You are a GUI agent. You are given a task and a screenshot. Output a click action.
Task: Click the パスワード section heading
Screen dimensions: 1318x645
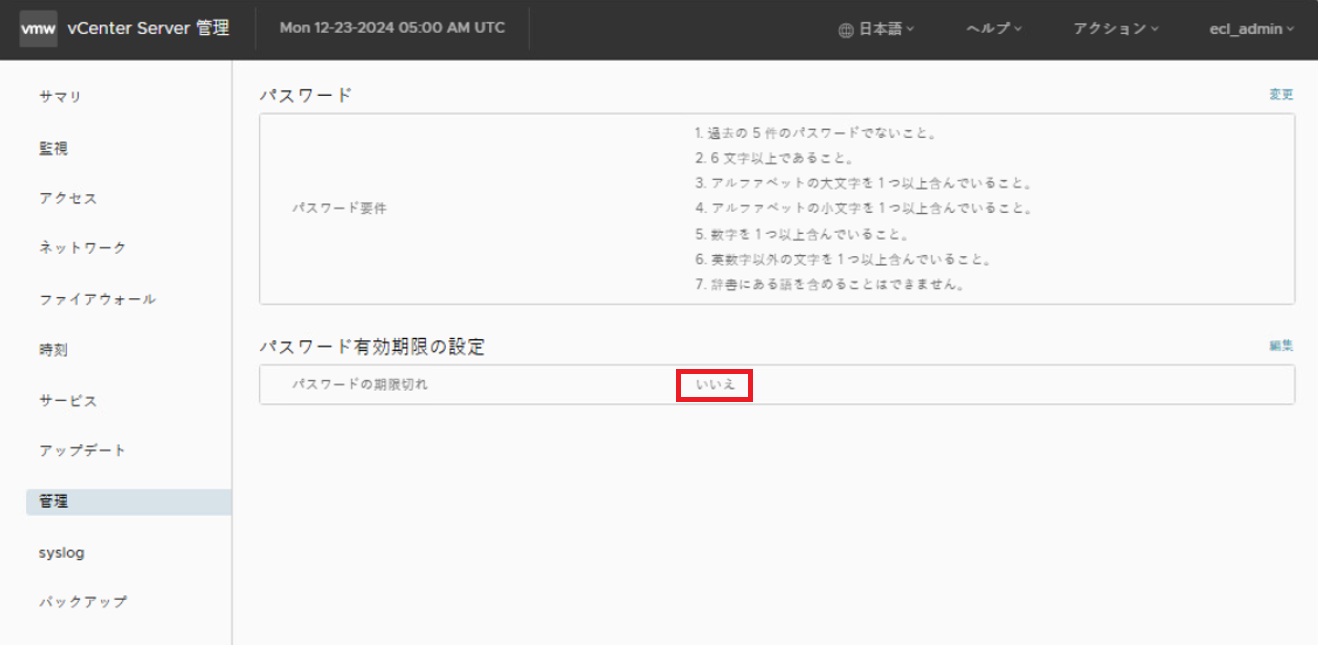click(x=306, y=95)
